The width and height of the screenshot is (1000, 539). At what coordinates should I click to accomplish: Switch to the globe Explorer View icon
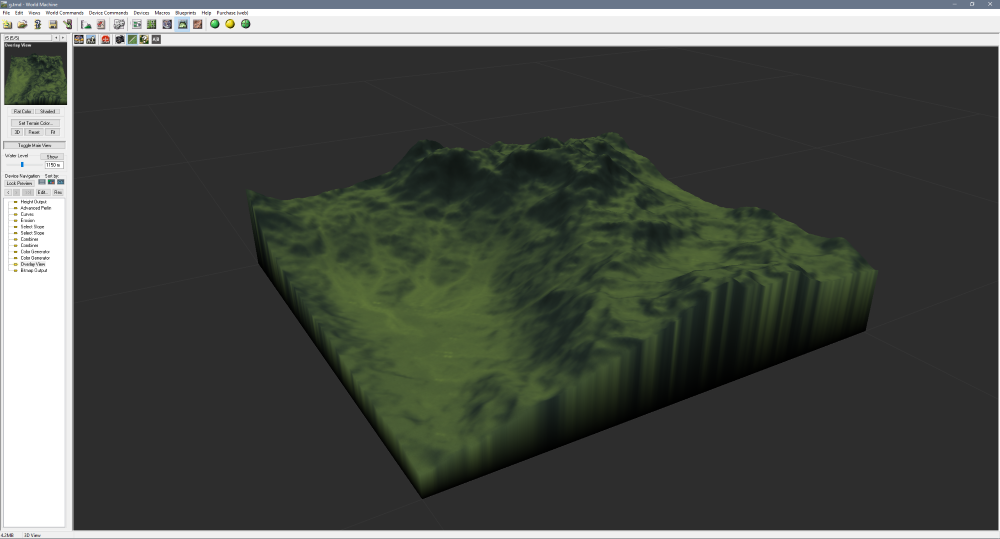tap(167, 24)
